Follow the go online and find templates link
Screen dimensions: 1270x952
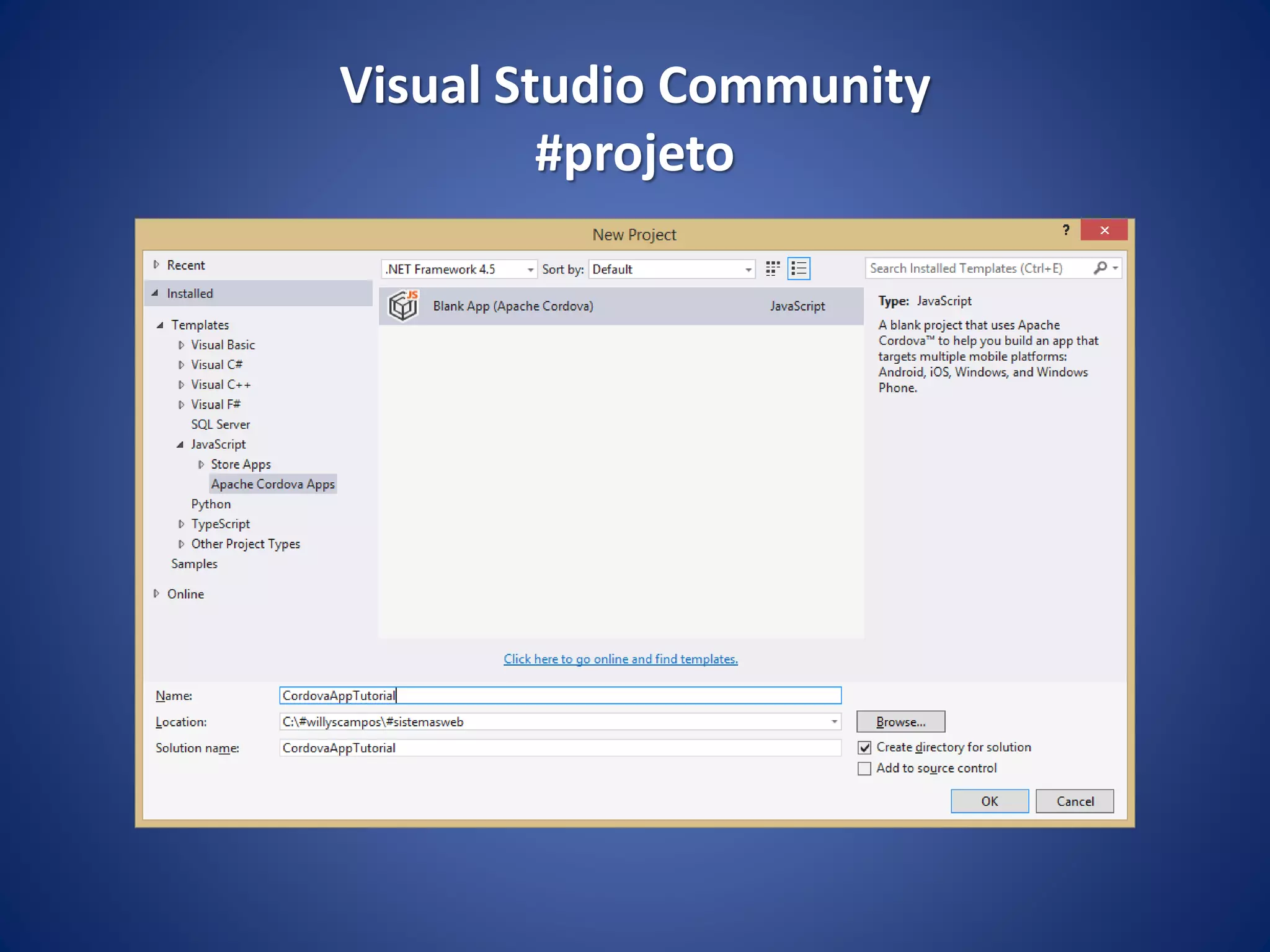[x=620, y=659]
